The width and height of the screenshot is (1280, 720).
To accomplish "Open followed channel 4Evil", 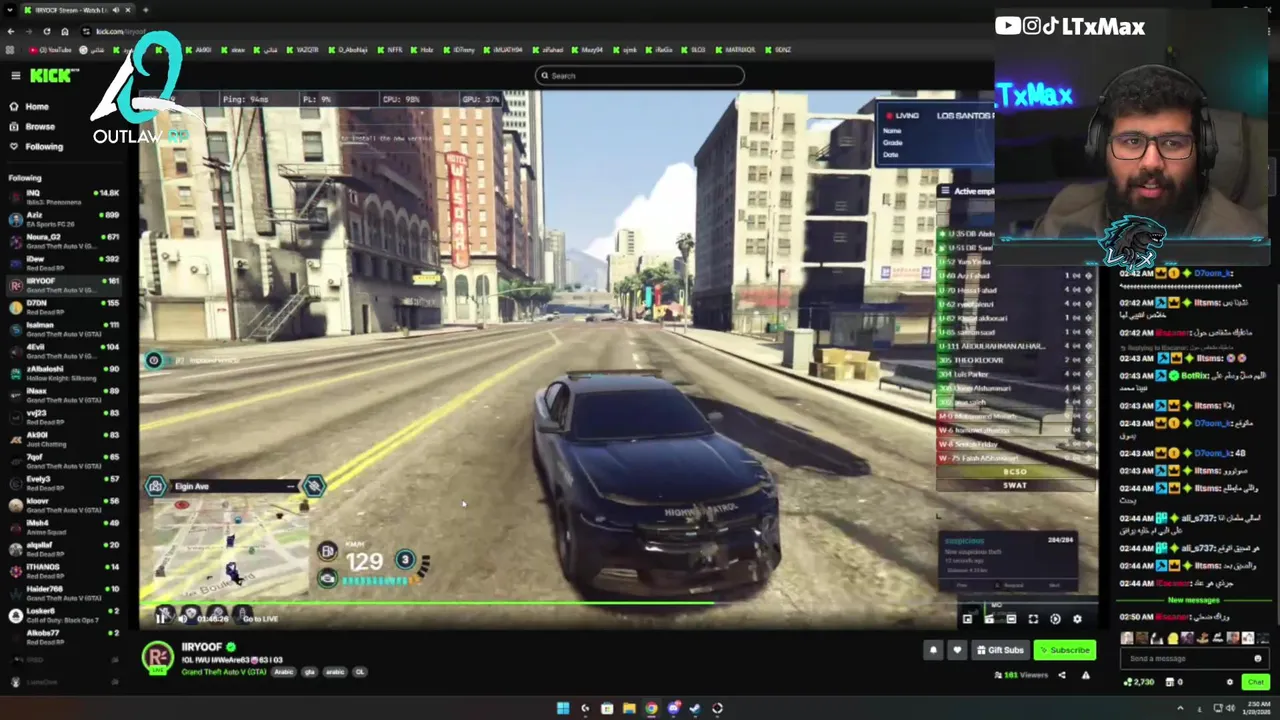I will coord(62,349).
